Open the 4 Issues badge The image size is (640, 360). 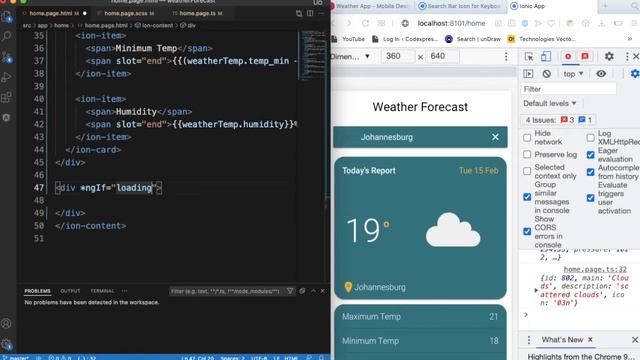point(558,120)
